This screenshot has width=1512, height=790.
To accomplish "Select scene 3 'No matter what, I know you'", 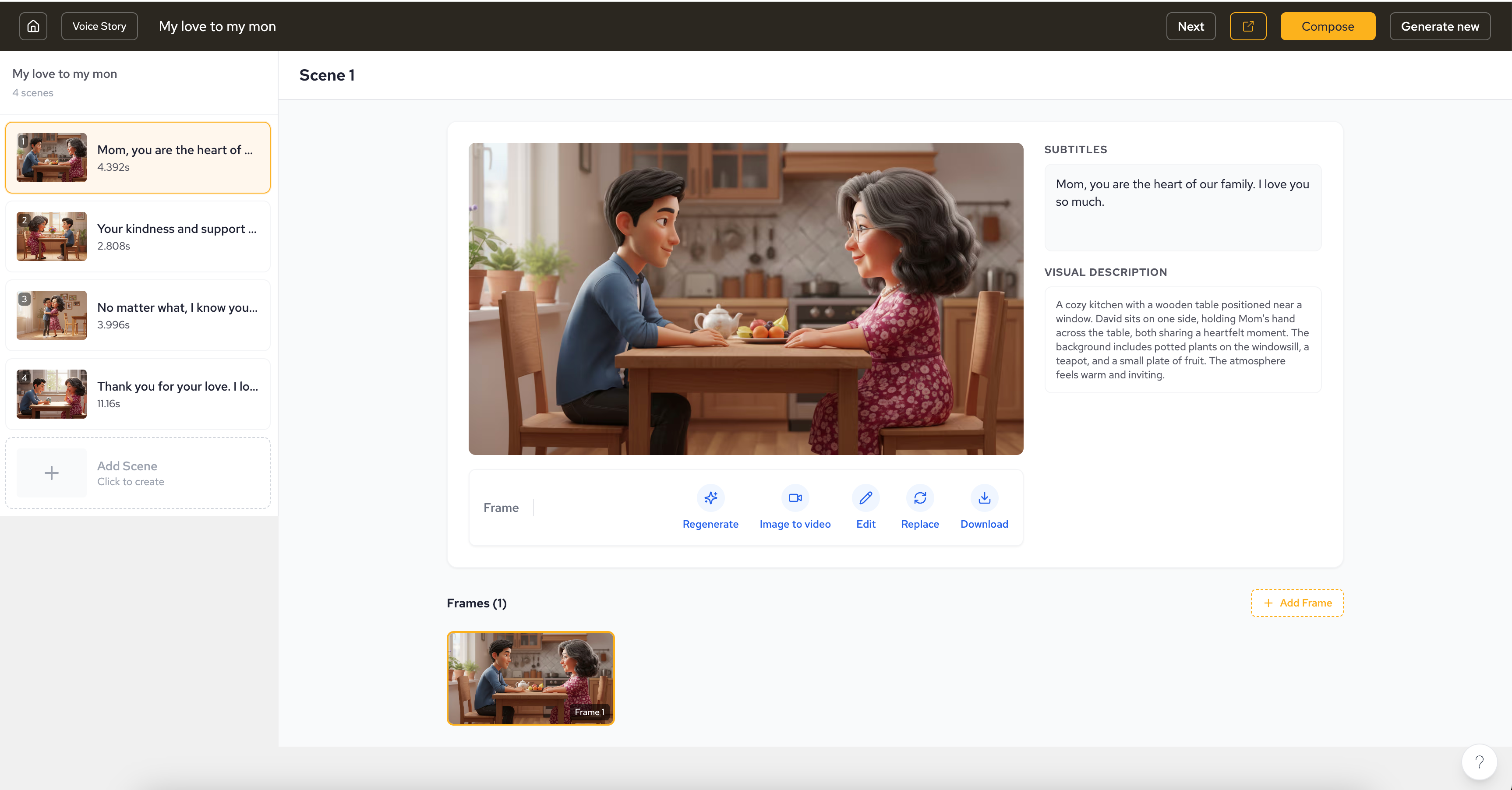I will coord(138,315).
